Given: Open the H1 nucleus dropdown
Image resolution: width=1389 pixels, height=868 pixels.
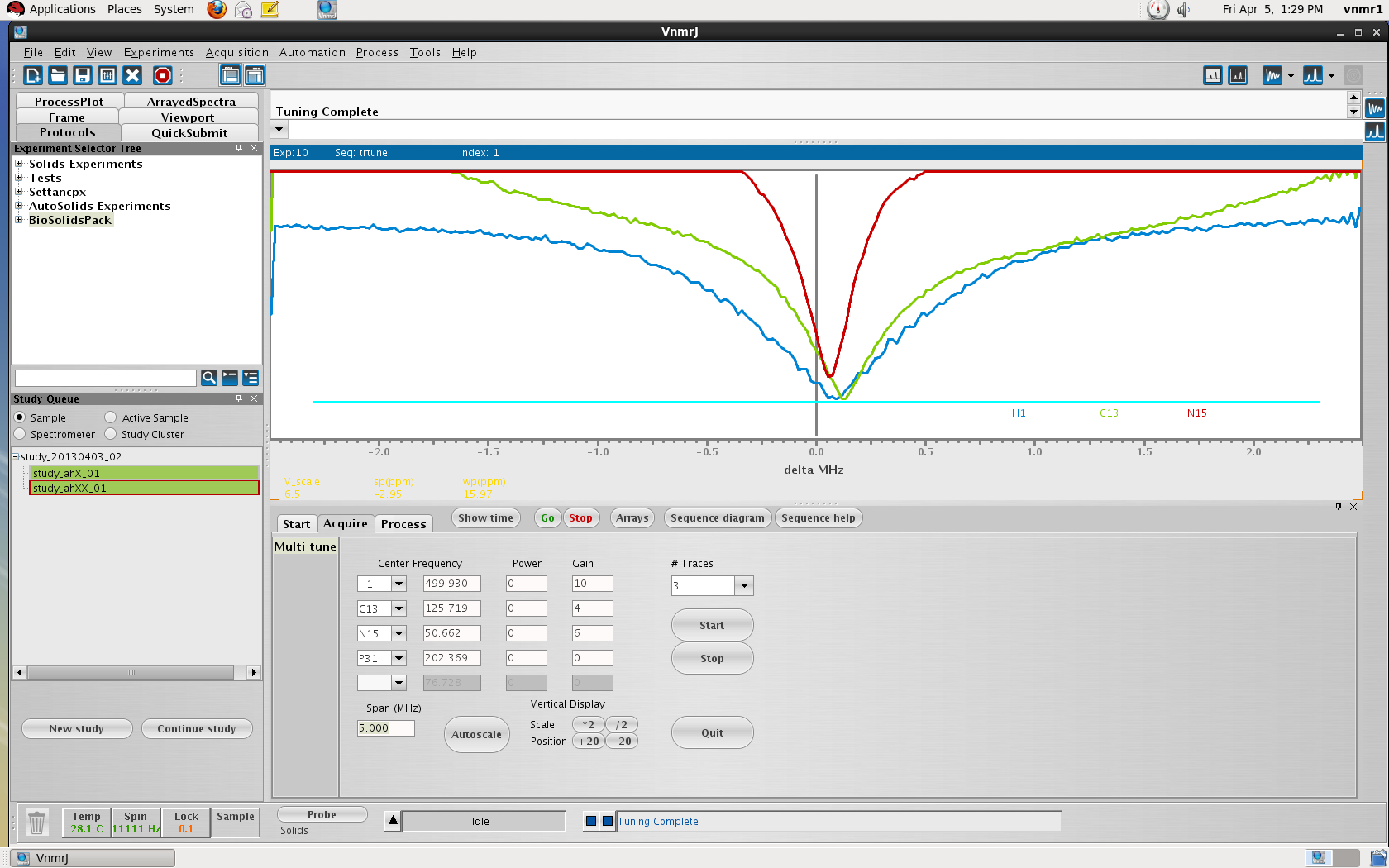Looking at the screenshot, I should (399, 584).
